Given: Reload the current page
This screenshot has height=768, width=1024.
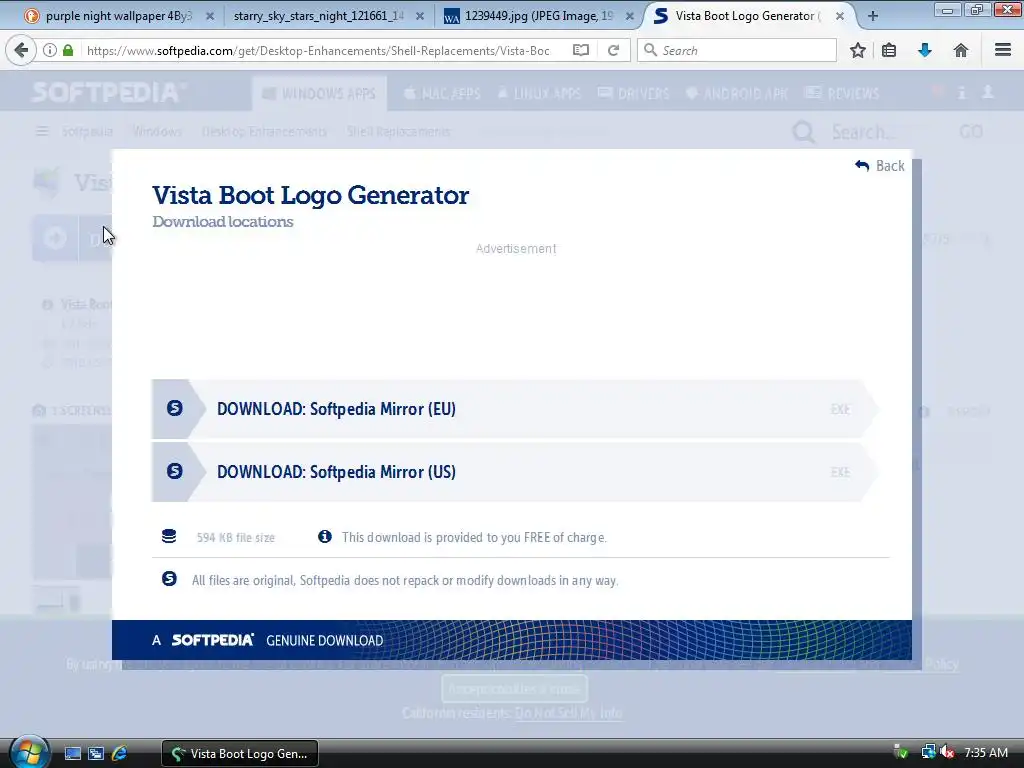Looking at the screenshot, I should click(x=613, y=50).
